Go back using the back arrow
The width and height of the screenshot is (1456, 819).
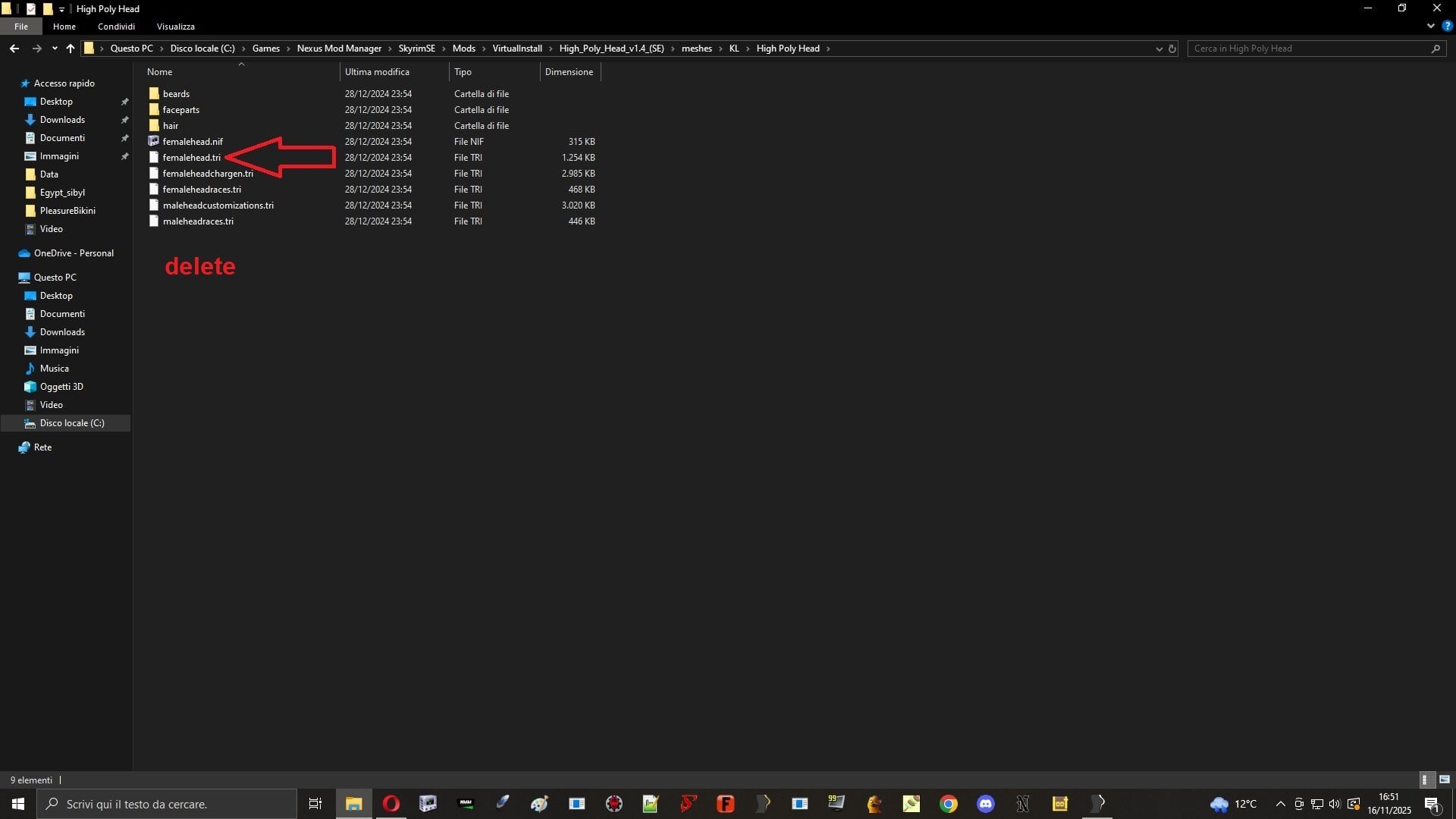14,49
